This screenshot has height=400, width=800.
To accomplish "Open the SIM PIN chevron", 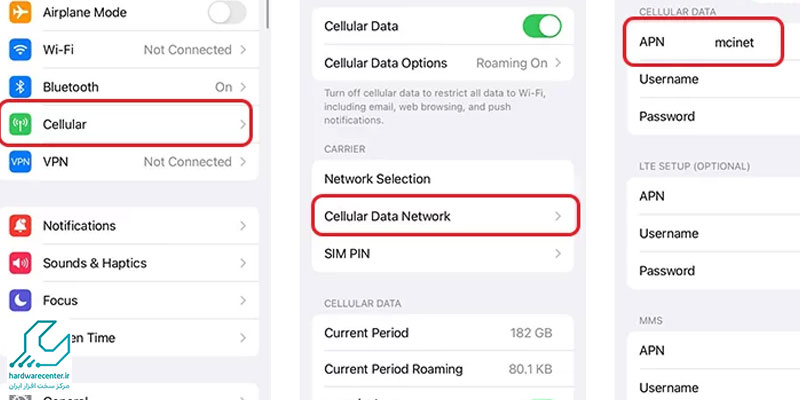I will click(x=558, y=254).
